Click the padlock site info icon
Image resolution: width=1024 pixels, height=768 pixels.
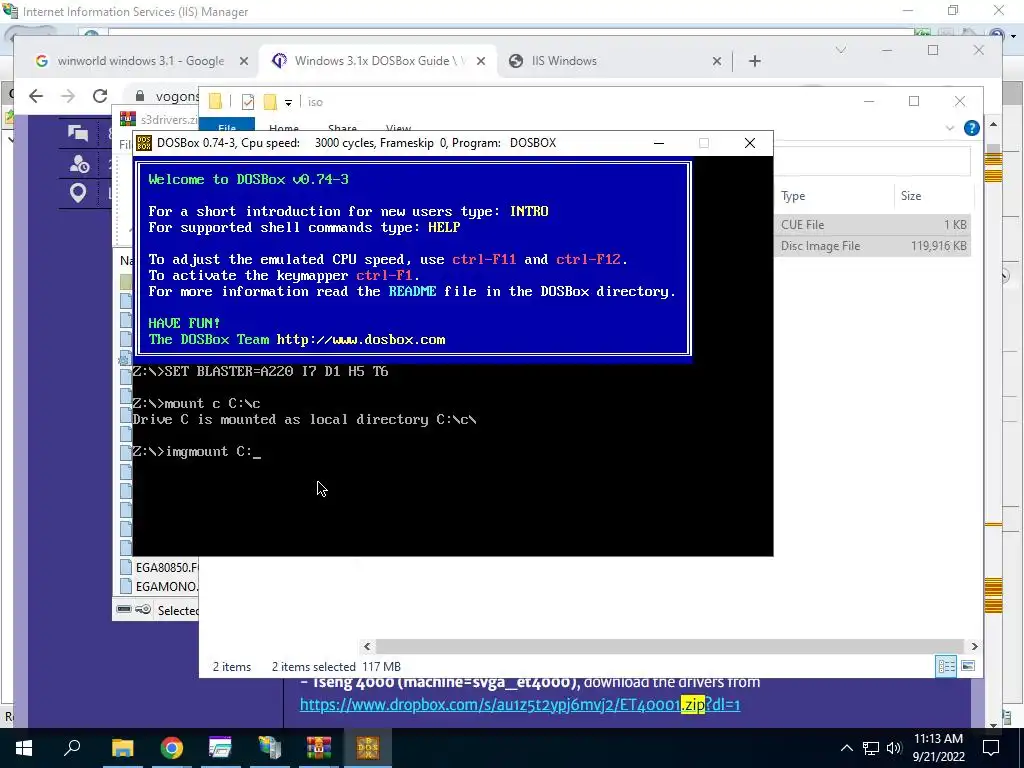pos(139,96)
